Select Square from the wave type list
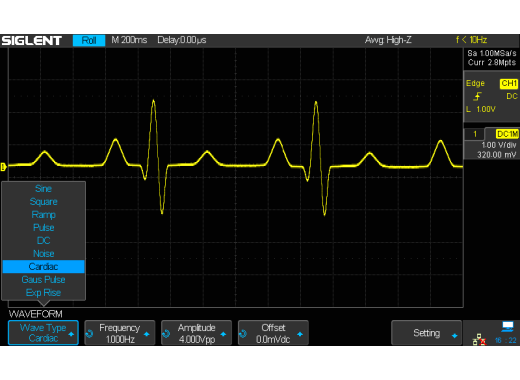 [x=43, y=202]
